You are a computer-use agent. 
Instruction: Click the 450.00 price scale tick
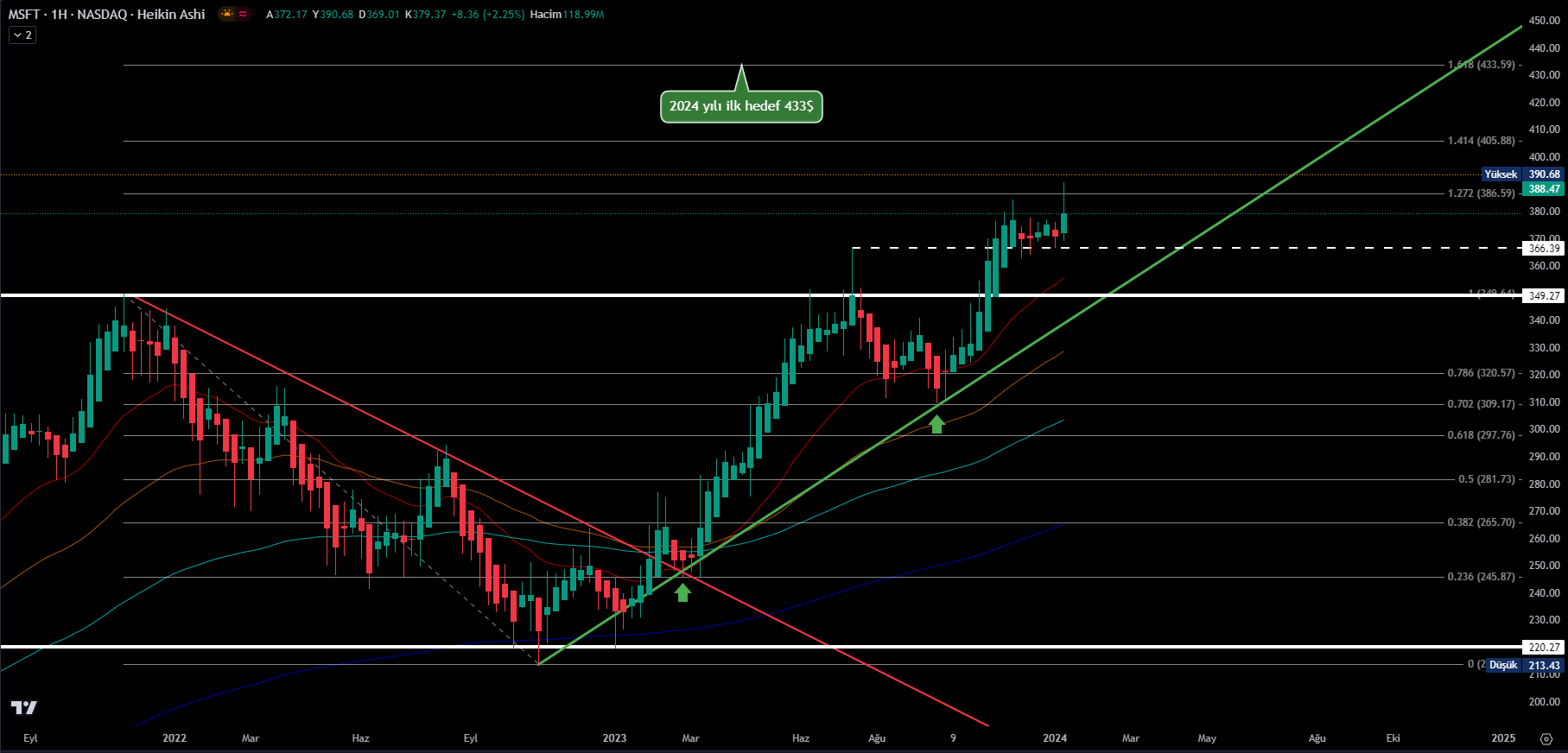point(1544,21)
